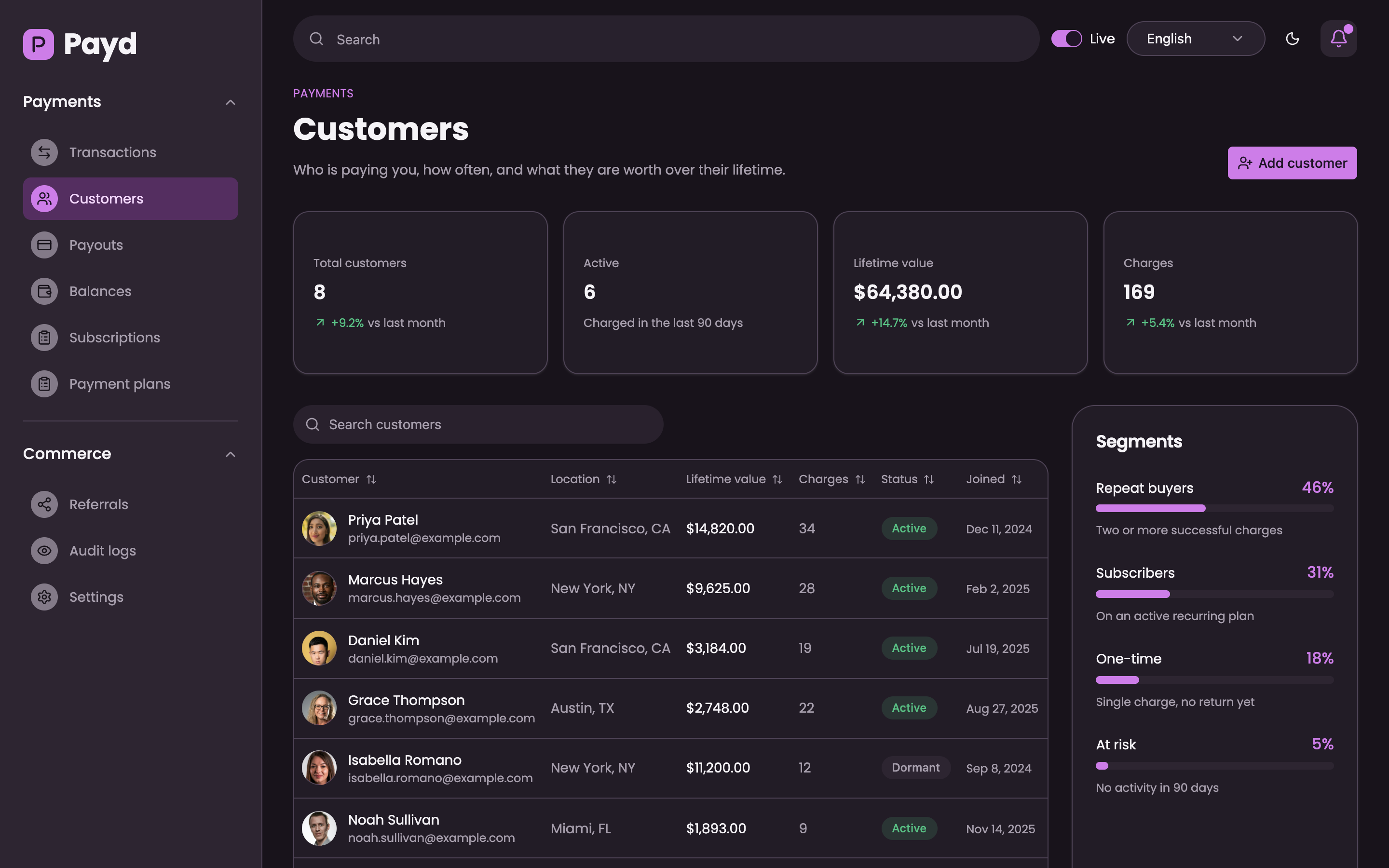This screenshot has width=1389, height=868.
Task: Click Priya Patel's Active status badge
Action: pyautogui.click(x=909, y=529)
